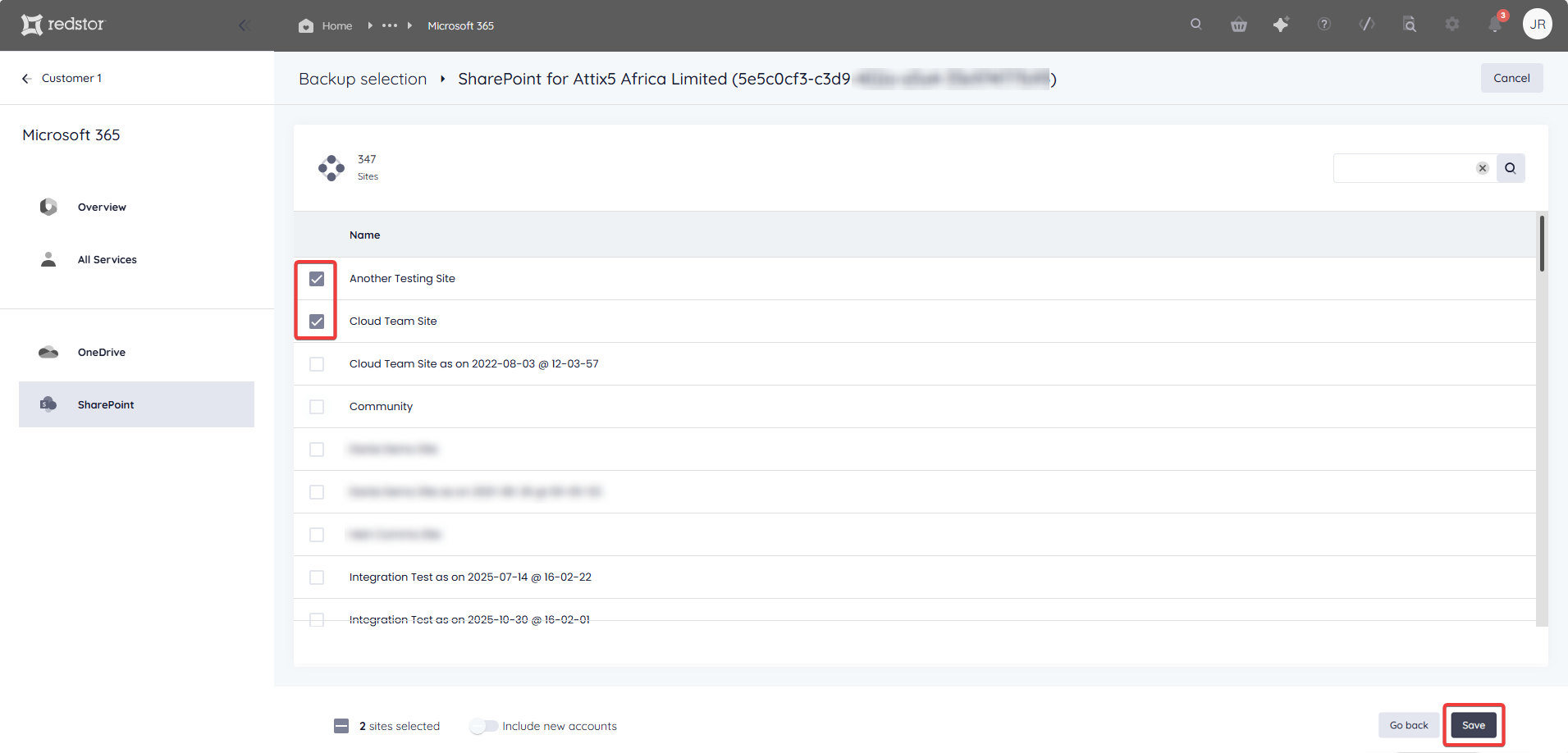Click the Go back button
Viewport: 1568px width, 753px height.
coord(1409,725)
